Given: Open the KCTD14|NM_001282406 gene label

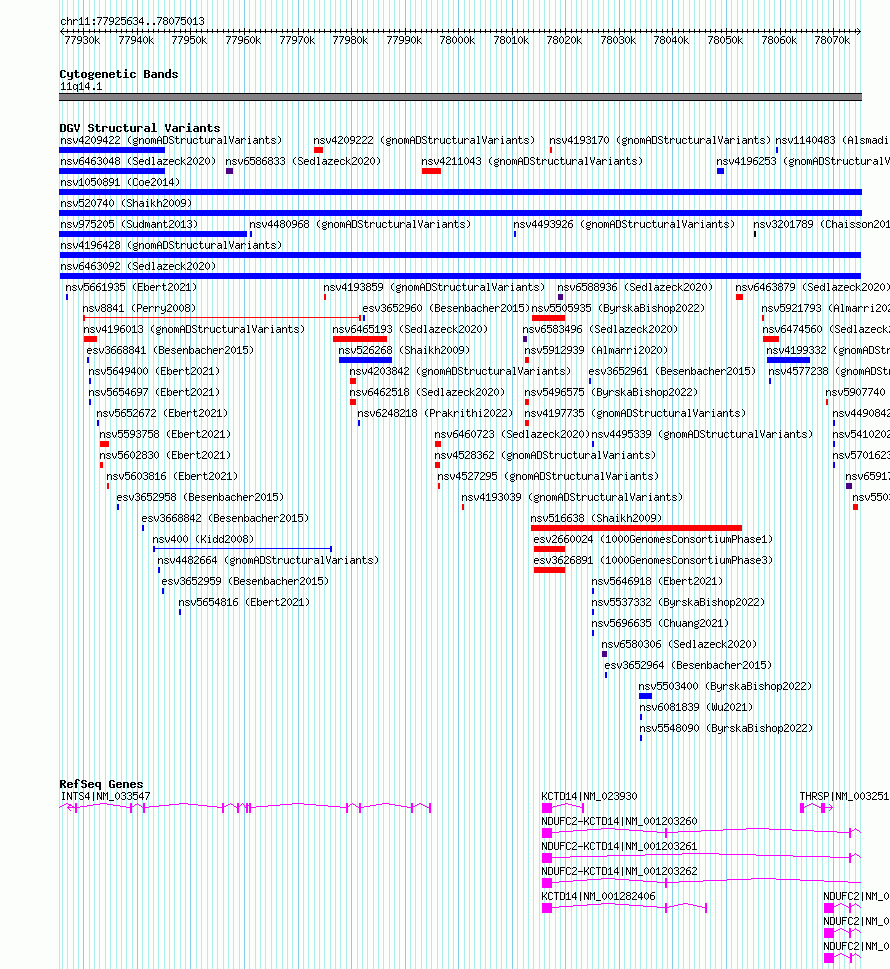Looking at the screenshot, I should point(598,896).
